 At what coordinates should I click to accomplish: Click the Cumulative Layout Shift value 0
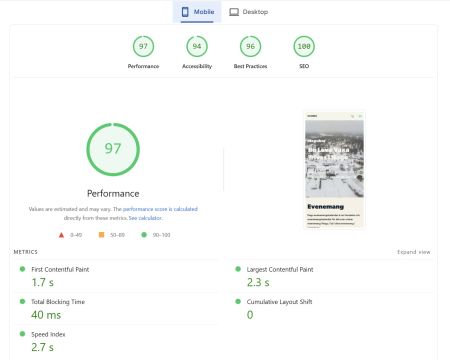(x=250, y=315)
